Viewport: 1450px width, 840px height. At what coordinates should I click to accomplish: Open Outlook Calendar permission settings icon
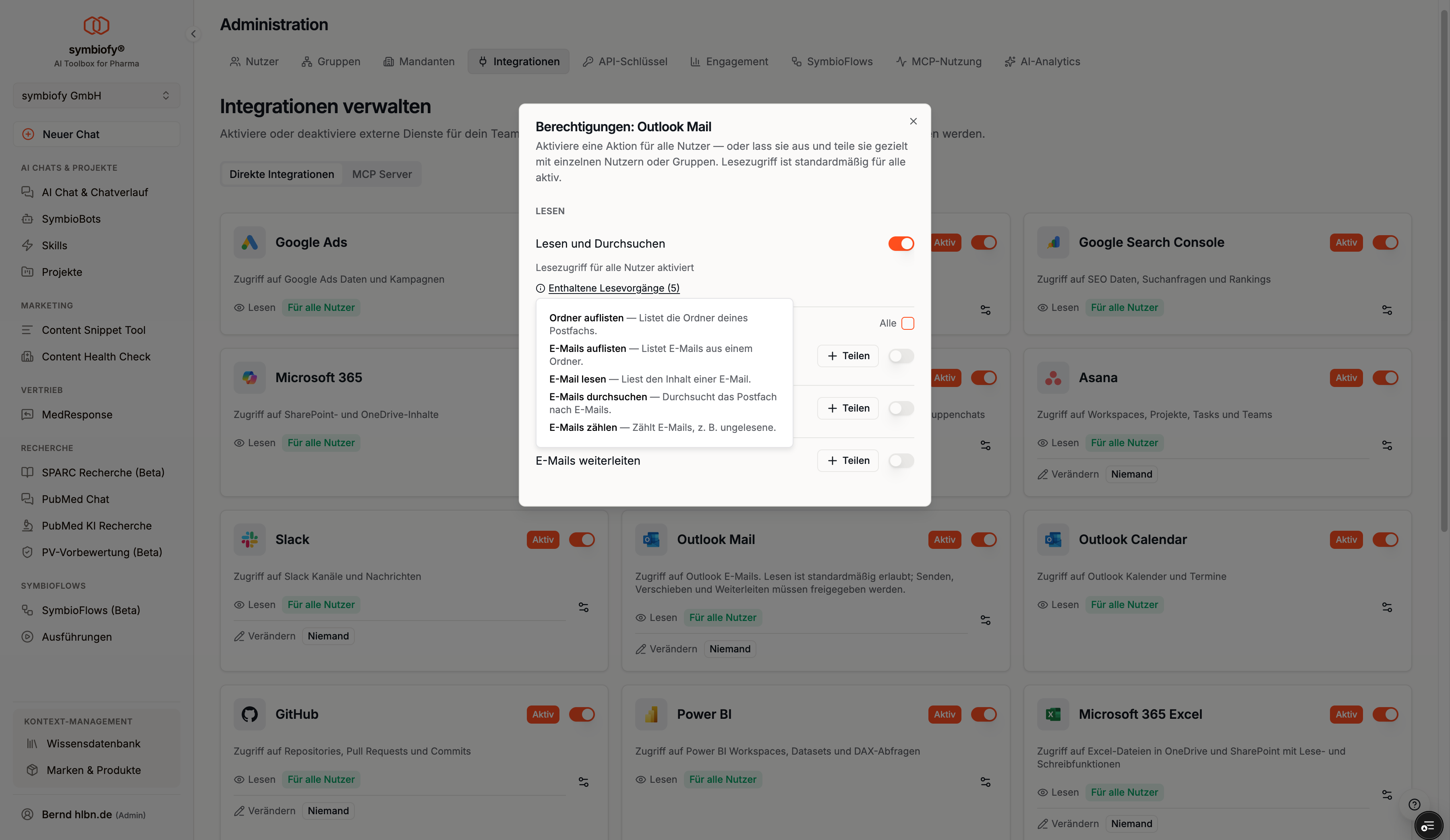click(1387, 607)
